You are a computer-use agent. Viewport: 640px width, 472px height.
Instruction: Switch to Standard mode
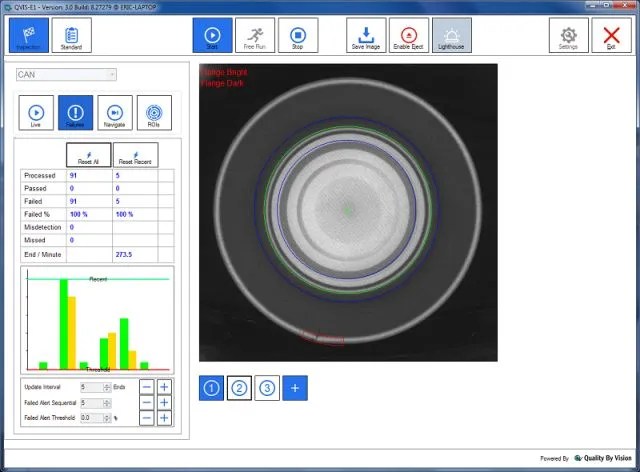(x=71, y=35)
